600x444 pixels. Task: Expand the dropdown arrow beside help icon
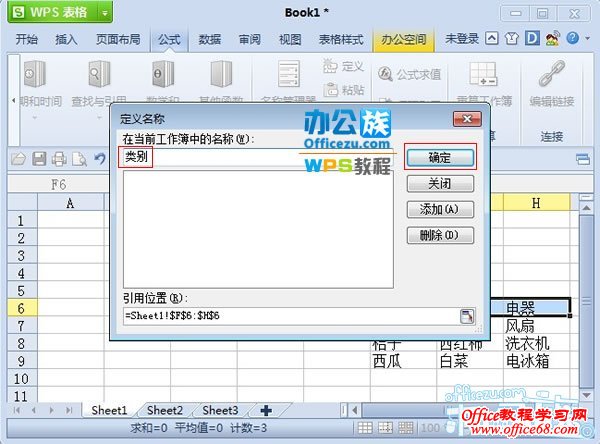(x=588, y=39)
